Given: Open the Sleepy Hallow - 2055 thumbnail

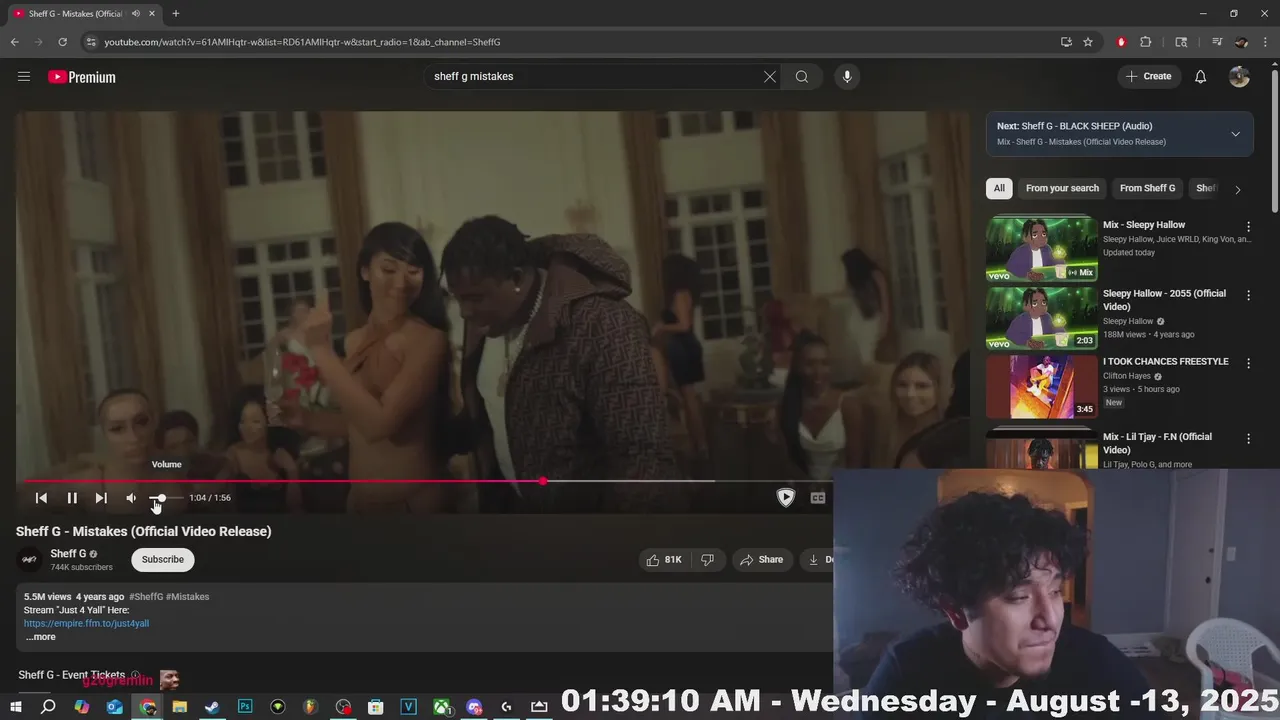Looking at the screenshot, I should [x=1042, y=317].
